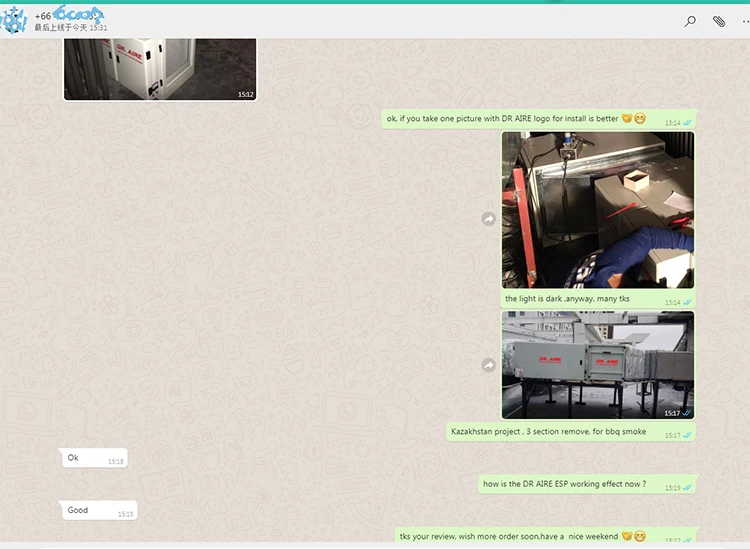
Task: Click the received "Good" message bubble
Action: 97,511
